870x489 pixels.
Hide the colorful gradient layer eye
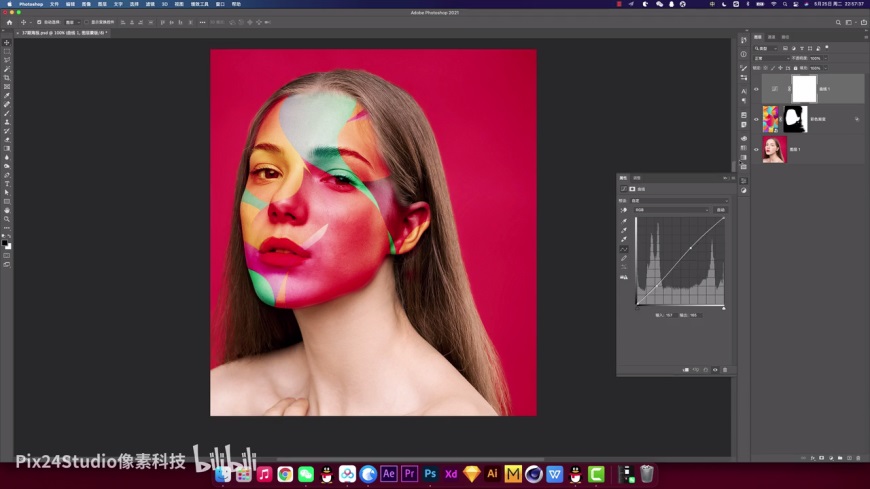[x=756, y=119]
